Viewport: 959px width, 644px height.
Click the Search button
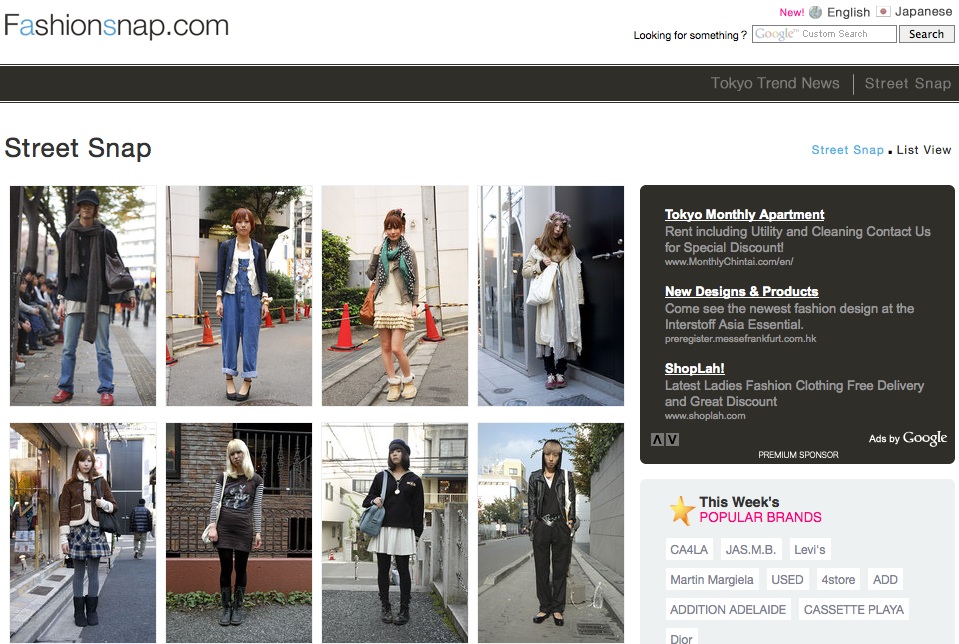(926, 33)
